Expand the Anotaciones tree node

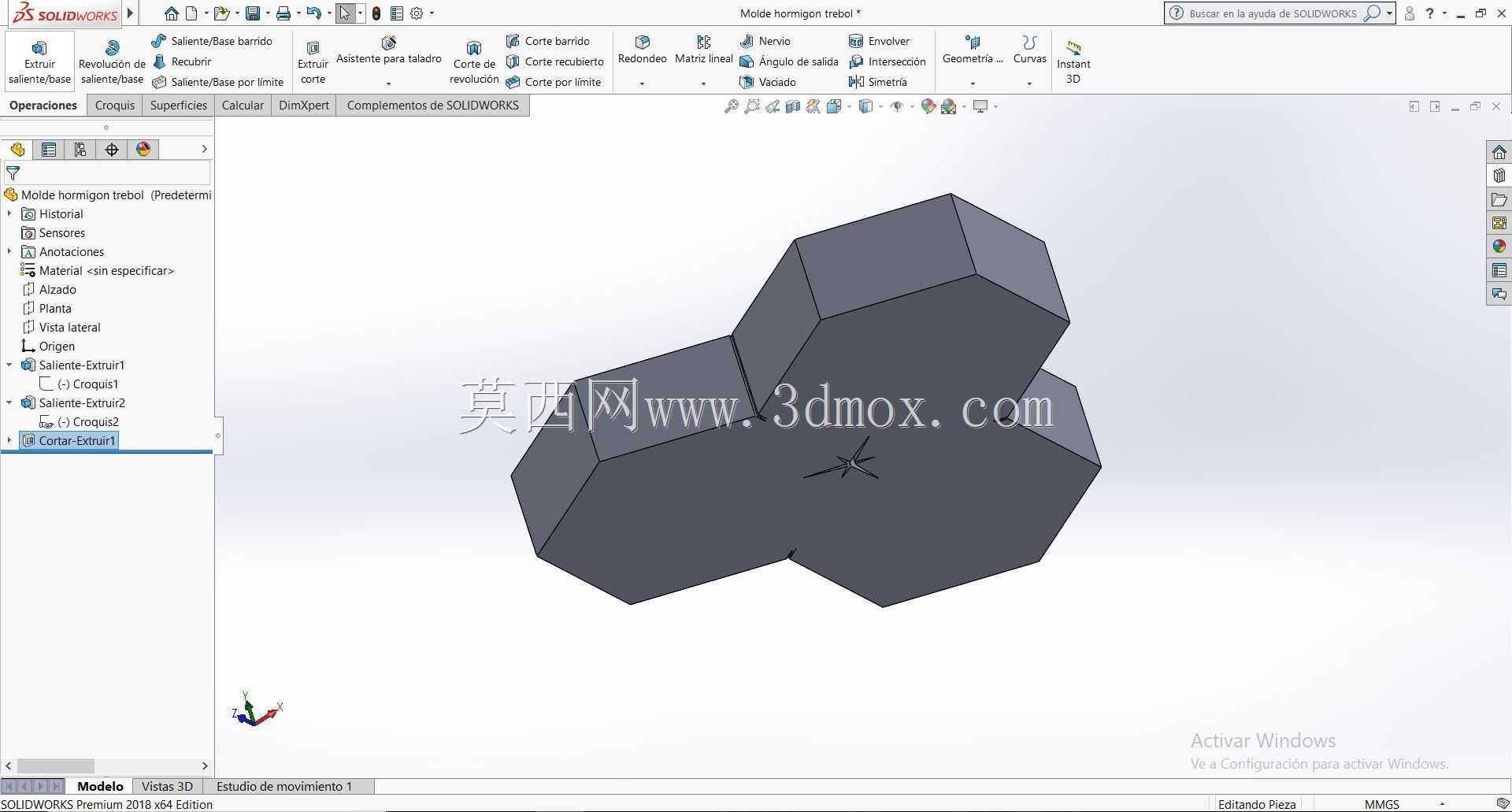pyautogui.click(x=9, y=252)
